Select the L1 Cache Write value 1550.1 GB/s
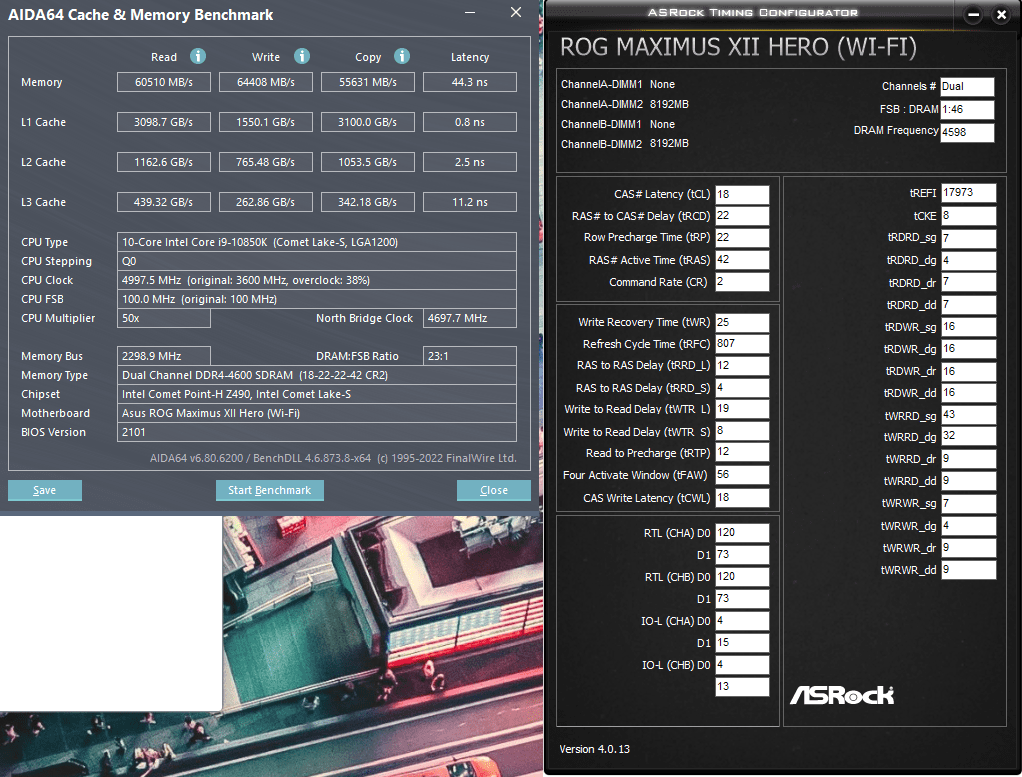The width and height of the screenshot is (1022, 777). [266, 122]
